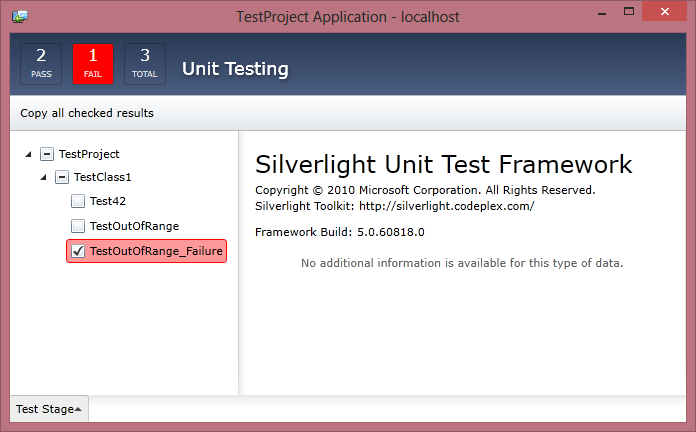Toggle the TestClass1 tri-state checkbox
This screenshot has width=696, height=432.
point(62,177)
